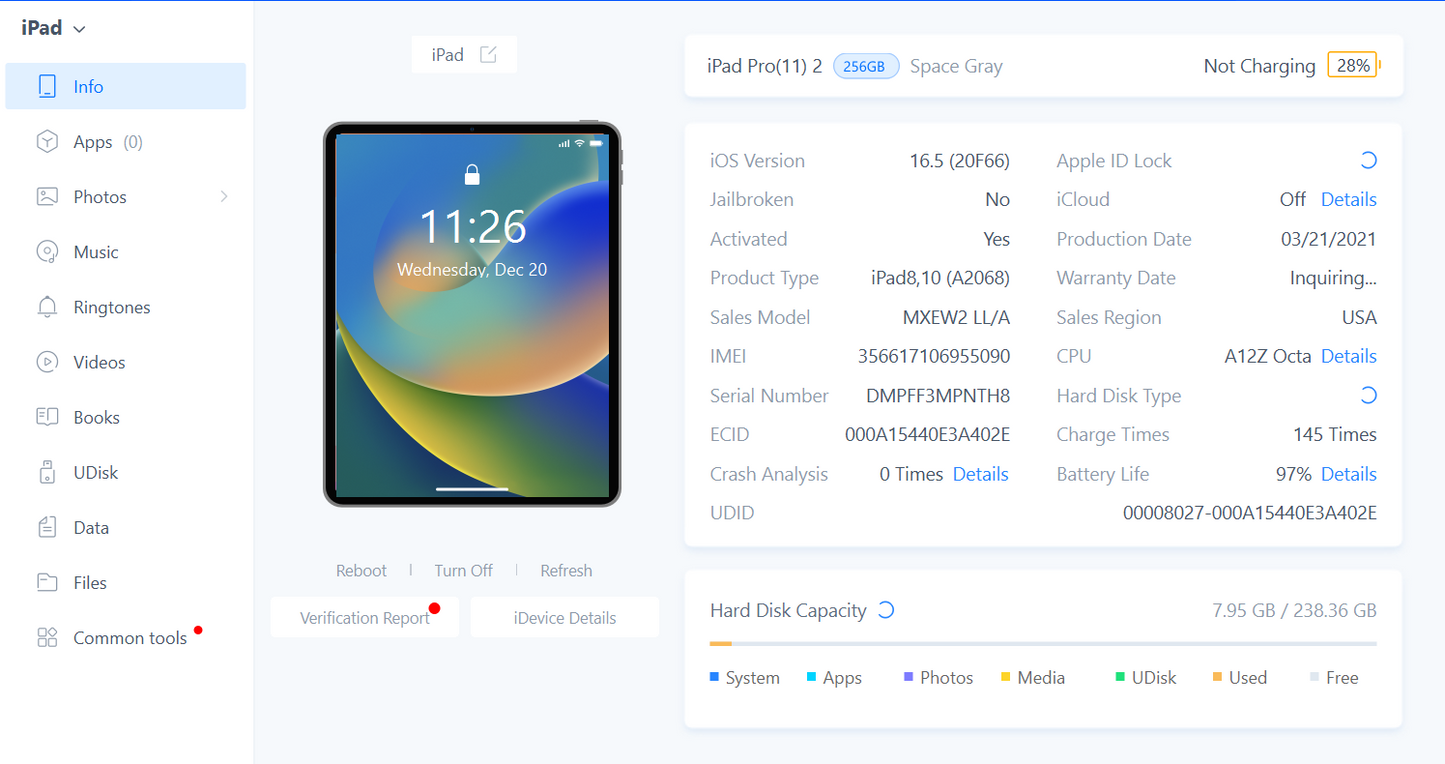Image resolution: width=1445 pixels, height=764 pixels.
Task: Open the Files section
Action: (89, 582)
